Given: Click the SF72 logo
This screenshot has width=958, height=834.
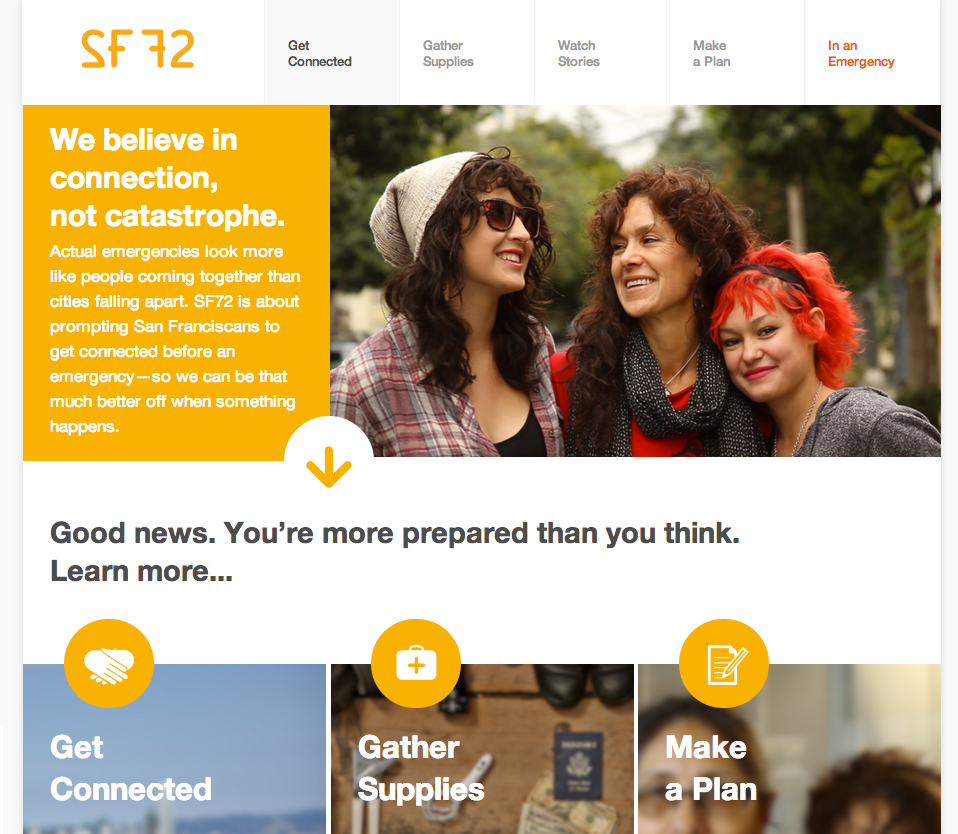Looking at the screenshot, I should click(x=137, y=49).
